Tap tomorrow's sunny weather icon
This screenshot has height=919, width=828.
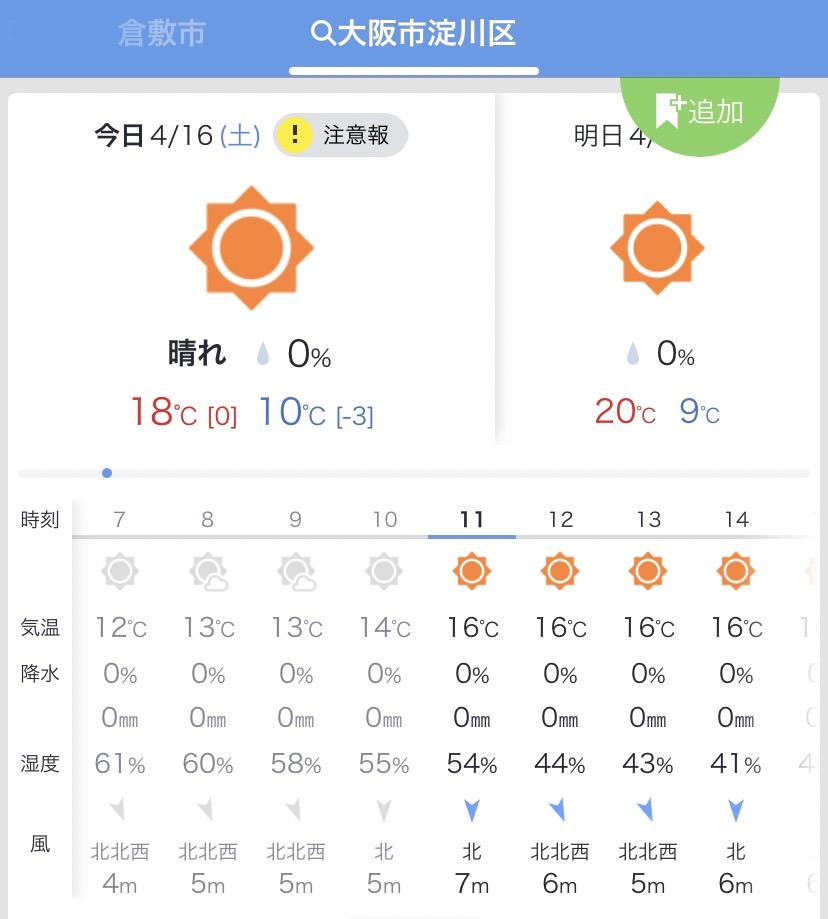[x=657, y=248]
